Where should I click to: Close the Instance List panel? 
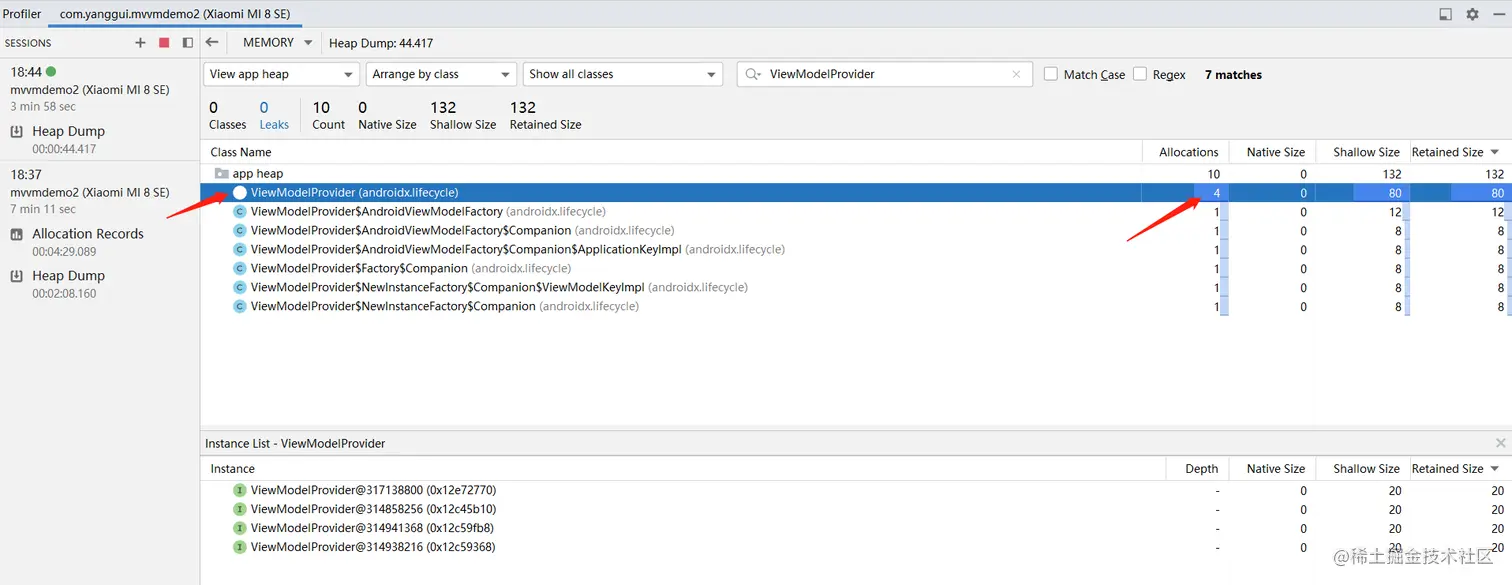pos(1500,443)
